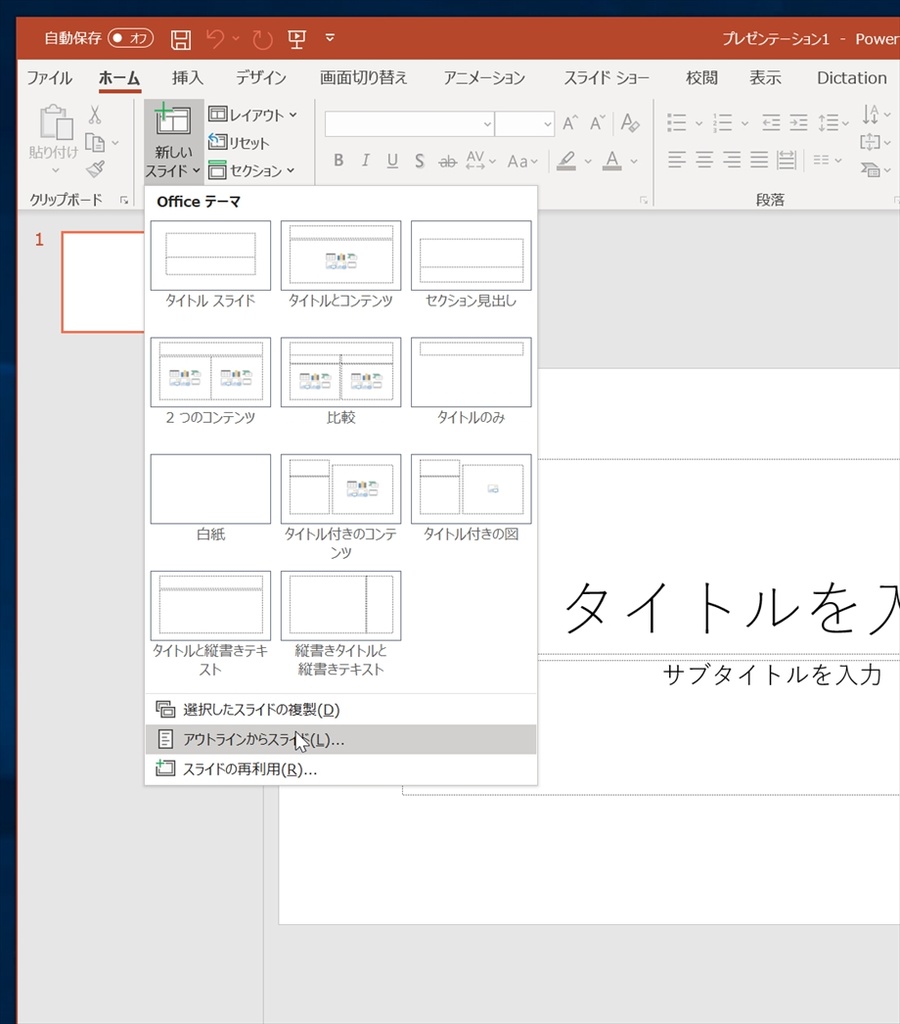Viewport: 900px width, 1024px height.
Task: Pick the 白紙 (Blank) layout thumbnail
Action: pos(210,489)
